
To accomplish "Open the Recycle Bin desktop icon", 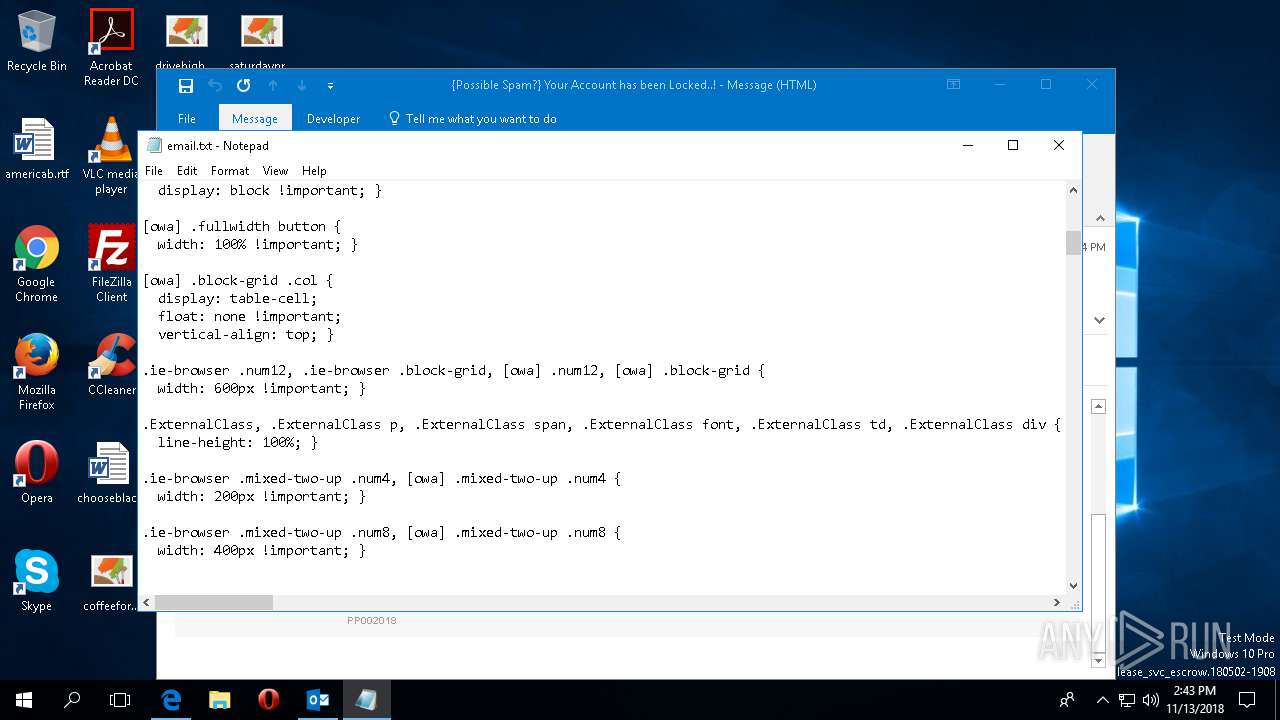I will click(36, 42).
